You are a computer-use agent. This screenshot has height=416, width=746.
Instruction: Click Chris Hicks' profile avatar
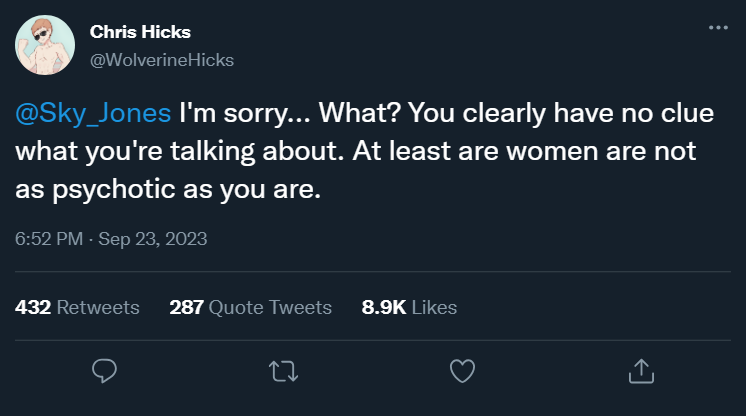coord(45,46)
